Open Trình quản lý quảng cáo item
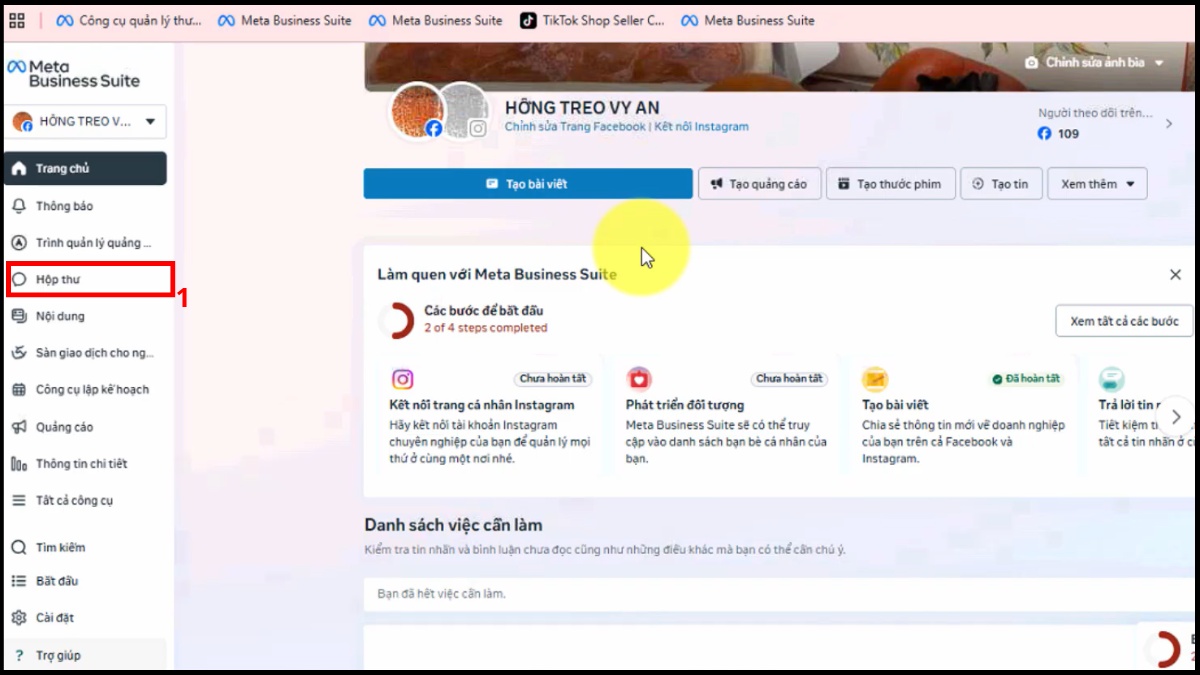The height and width of the screenshot is (675, 1200). (85, 242)
